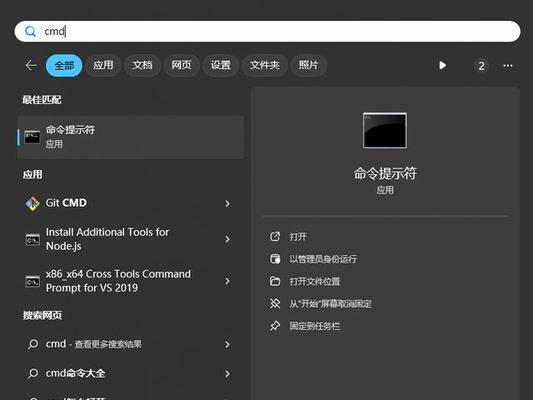
Task: Go back with the left arrow icon
Action: [31, 65]
